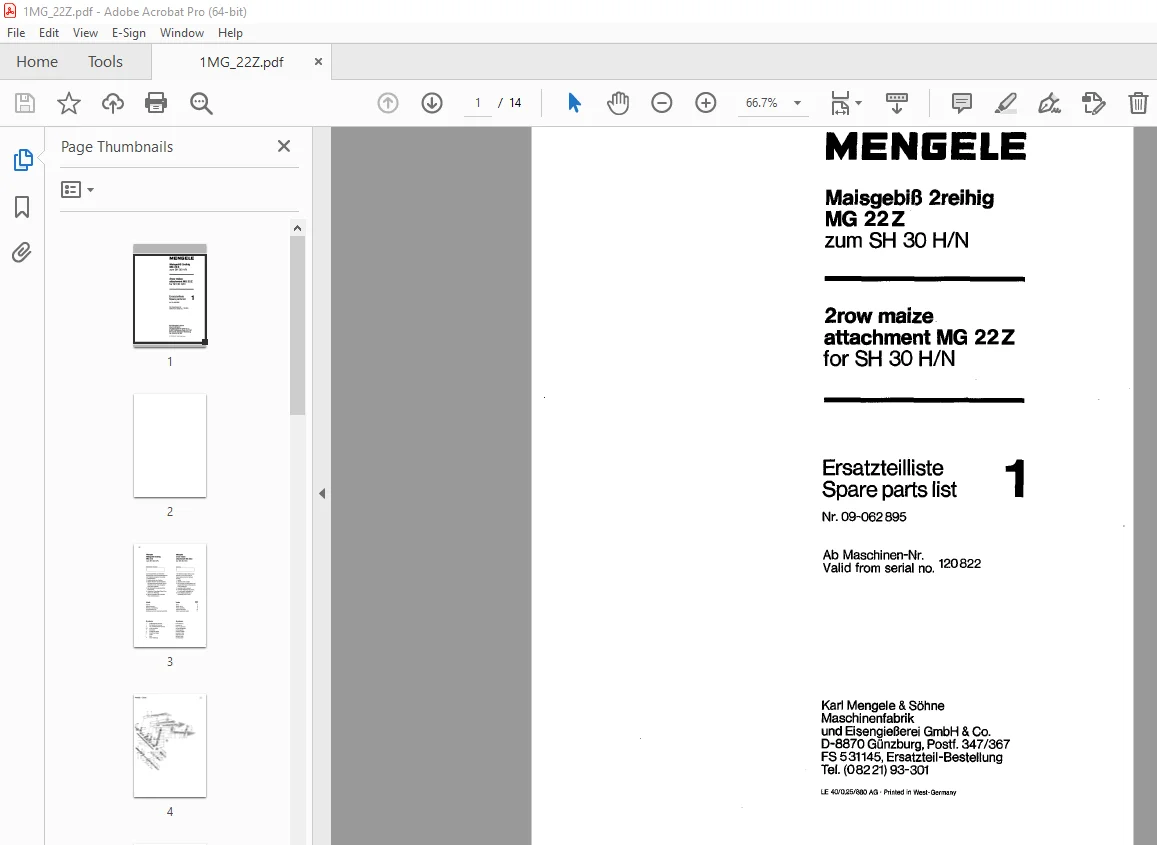This screenshot has width=1157, height=845.
Task: Open zoom level dropdown arrow
Action: tap(797, 103)
